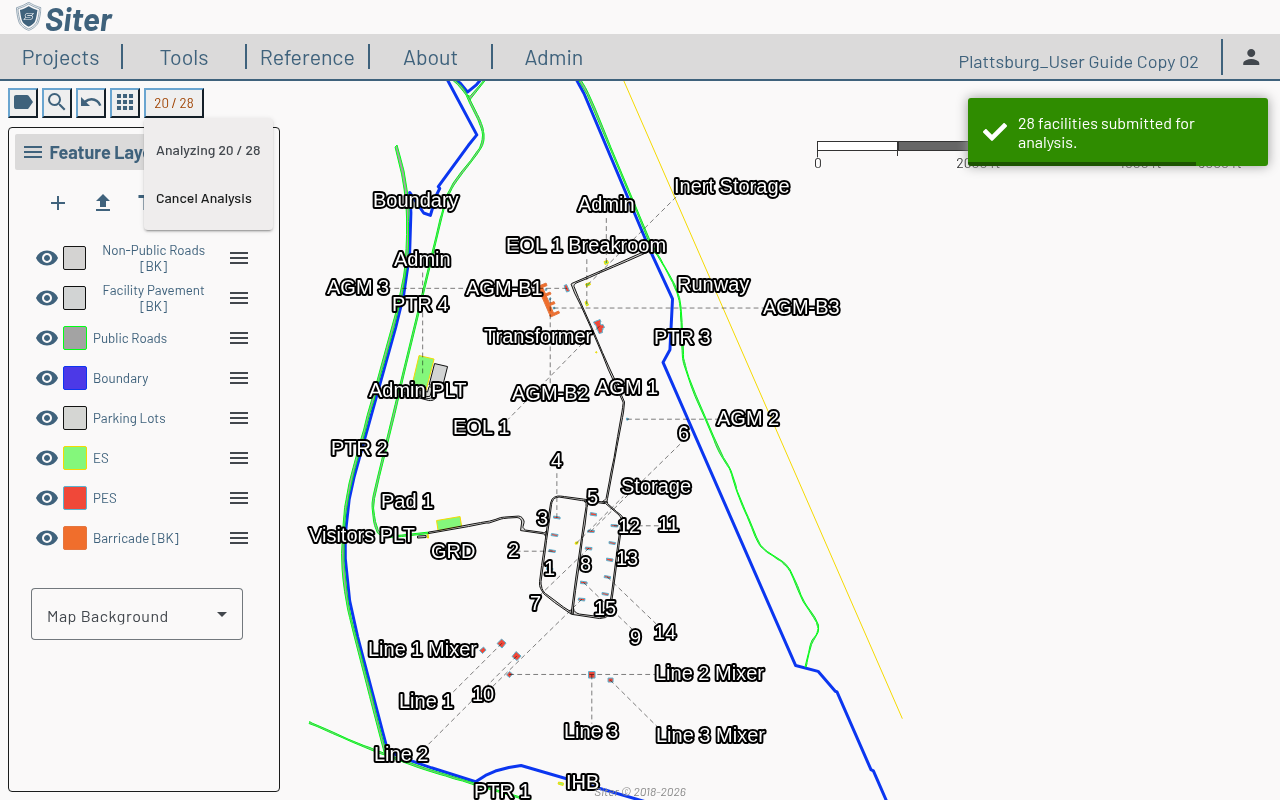The image size is (1280, 800).
Task: Toggle visibility of Boundary layer
Action: [47, 378]
